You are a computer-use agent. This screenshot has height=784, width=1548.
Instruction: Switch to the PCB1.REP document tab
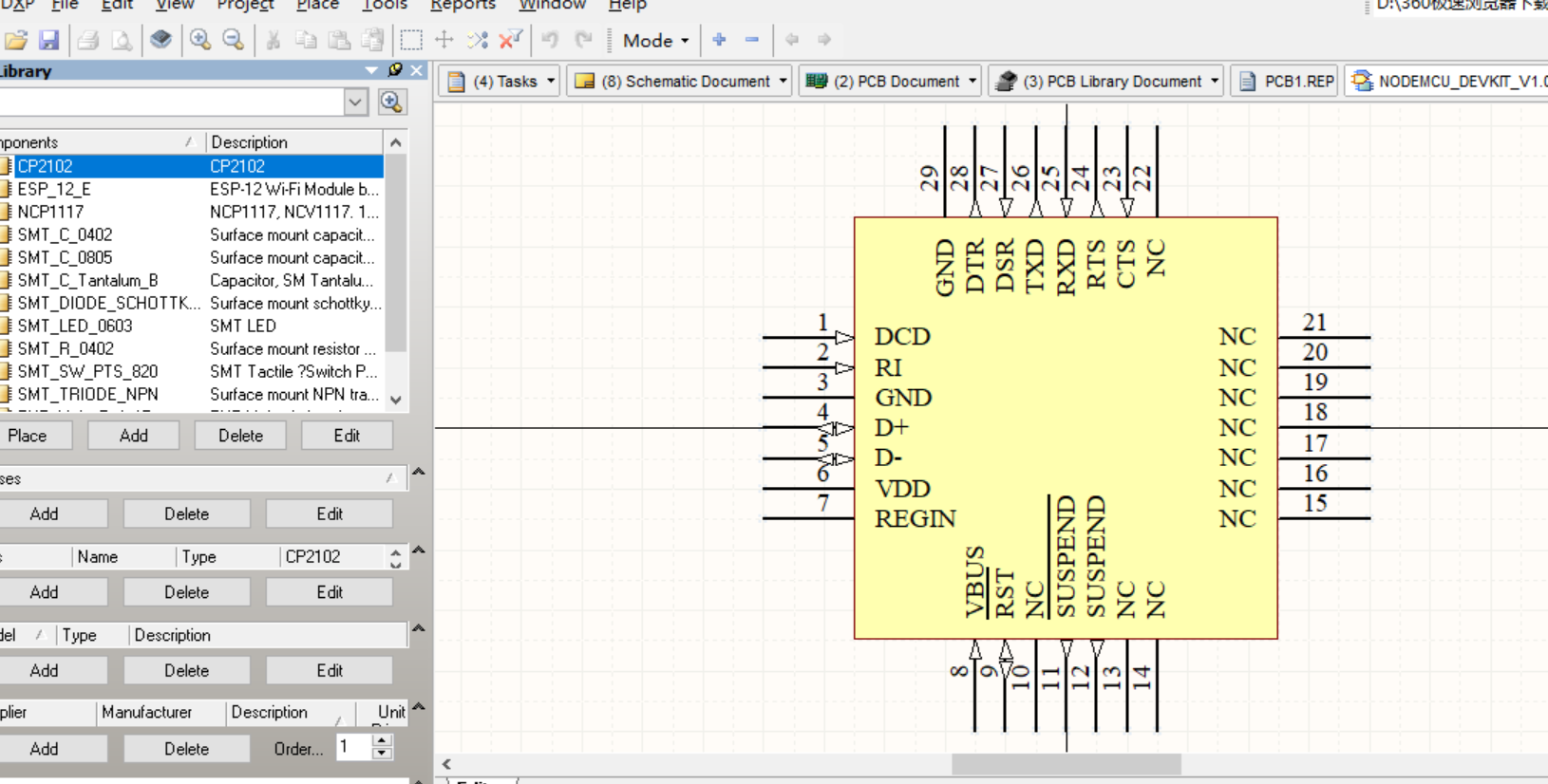(x=1286, y=82)
